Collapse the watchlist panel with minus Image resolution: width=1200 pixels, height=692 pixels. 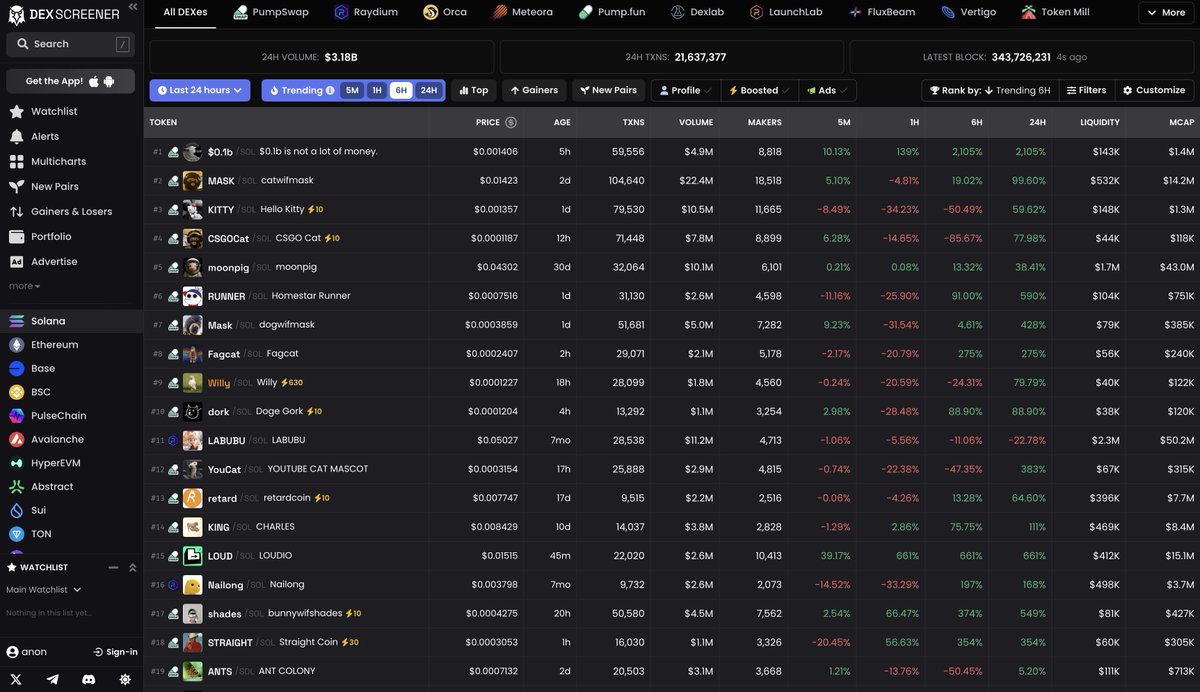coord(114,567)
